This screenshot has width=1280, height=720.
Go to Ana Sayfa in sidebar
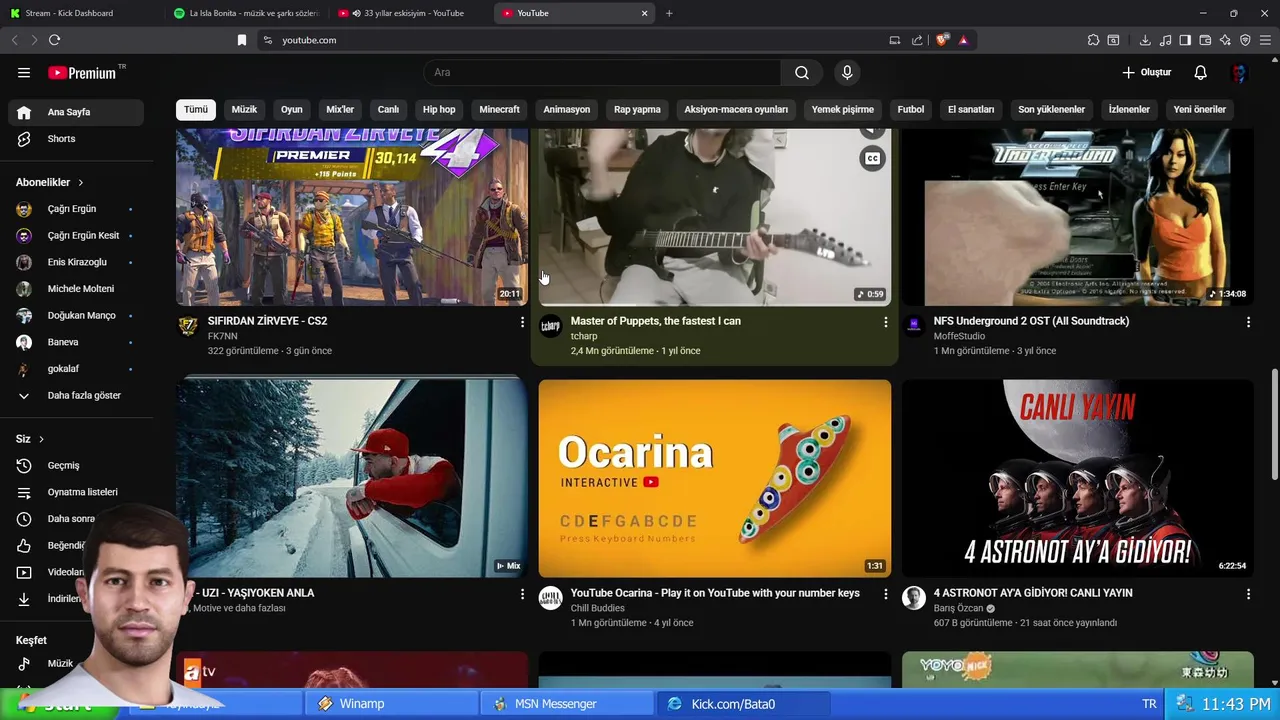coord(76,112)
